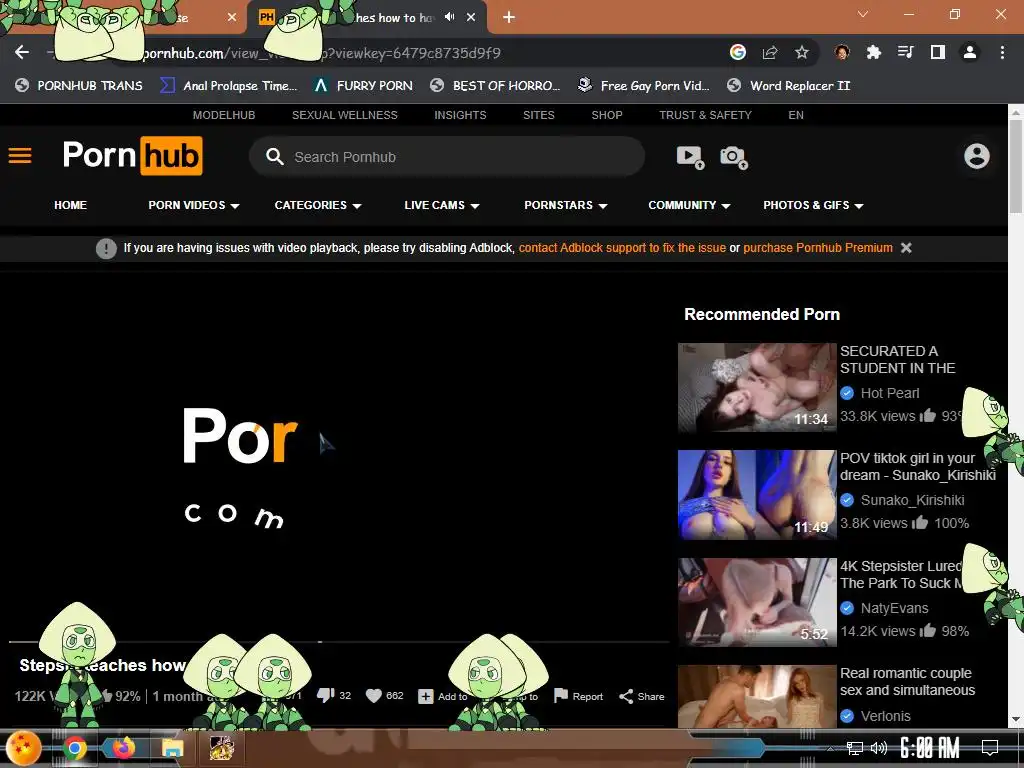Open the BEST OF HORRO... bookmark
The width and height of the screenshot is (1024, 768).
click(496, 86)
